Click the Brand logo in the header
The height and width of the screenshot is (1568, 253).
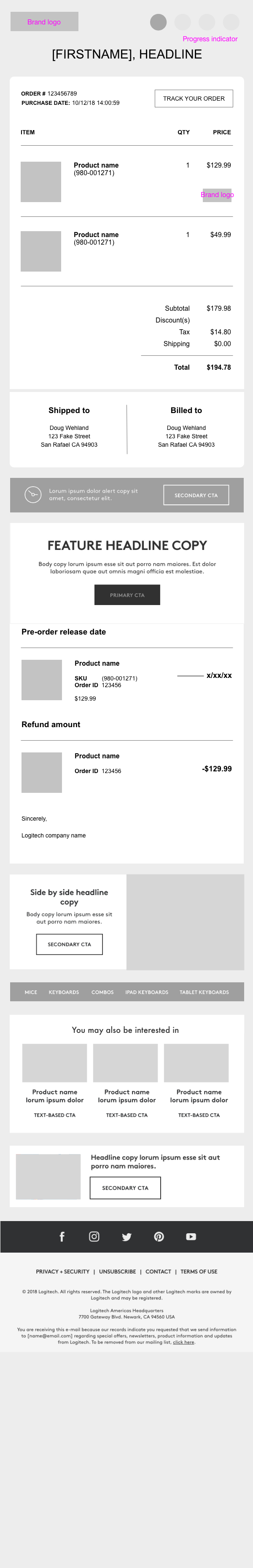click(45, 22)
